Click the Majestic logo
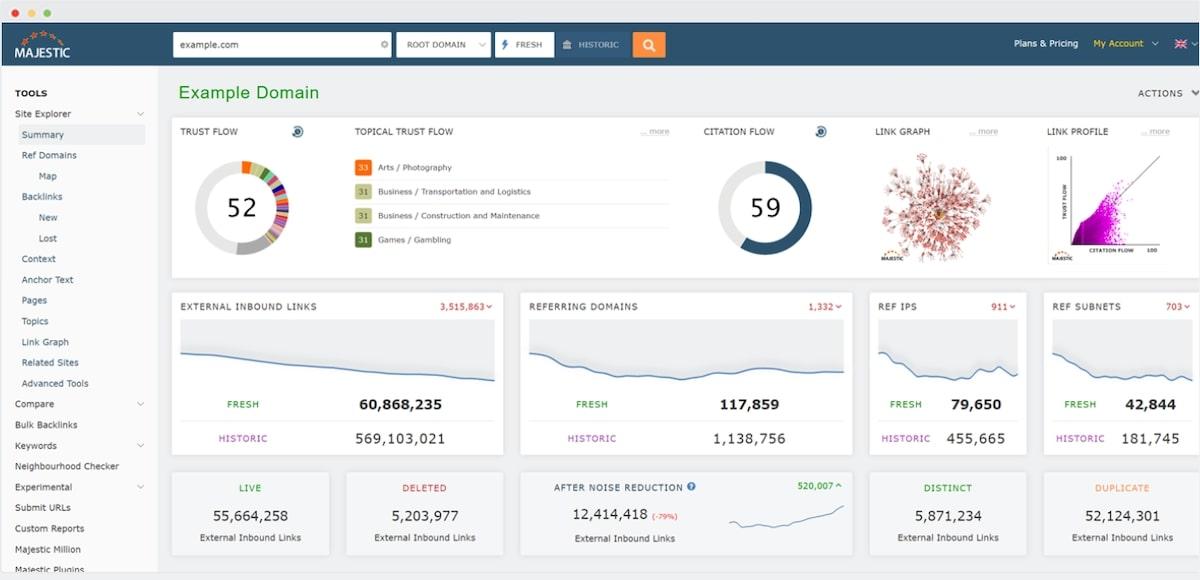The image size is (1200, 580). click(42, 45)
